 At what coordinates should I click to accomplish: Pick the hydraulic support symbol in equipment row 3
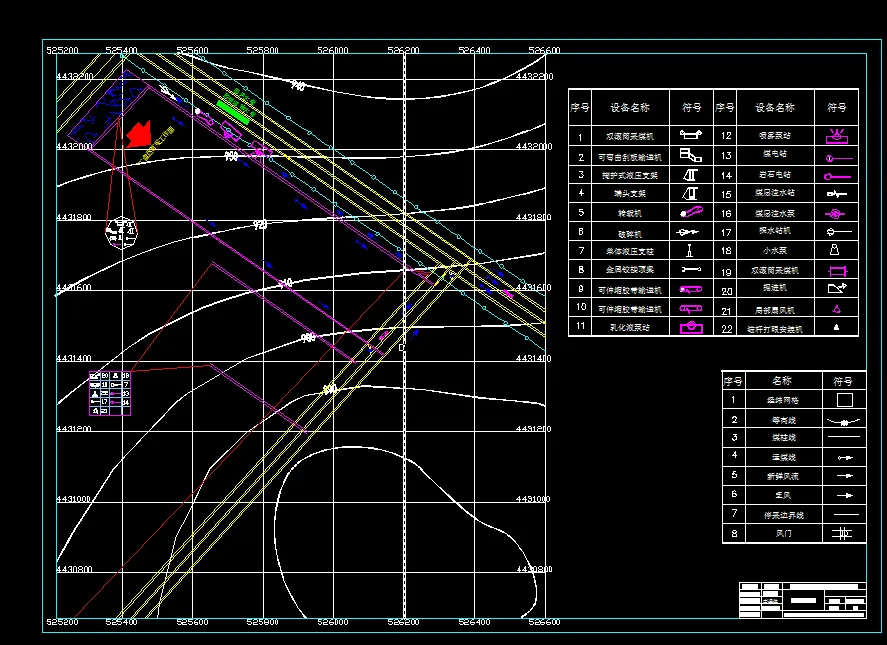(690, 174)
